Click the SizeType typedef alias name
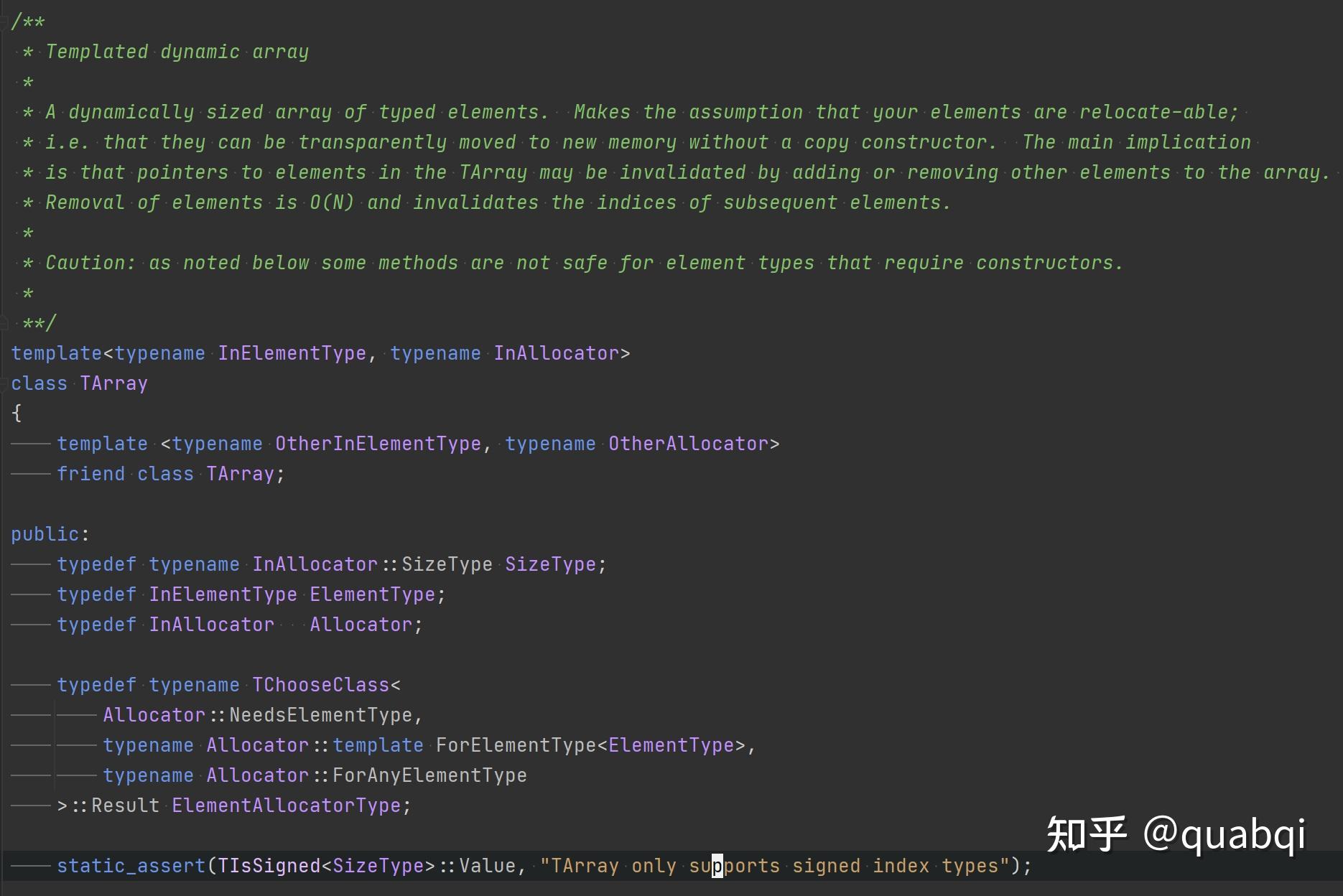The height and width of the screenshot is (896, 1343). point(550,564)
